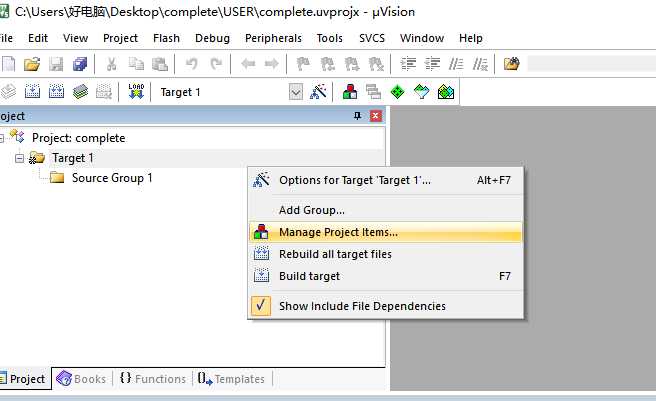The width and height of the screenshot is (656, 401).
Task: Select Manage Project Items context entry
Action: click(x=385, y=232)
